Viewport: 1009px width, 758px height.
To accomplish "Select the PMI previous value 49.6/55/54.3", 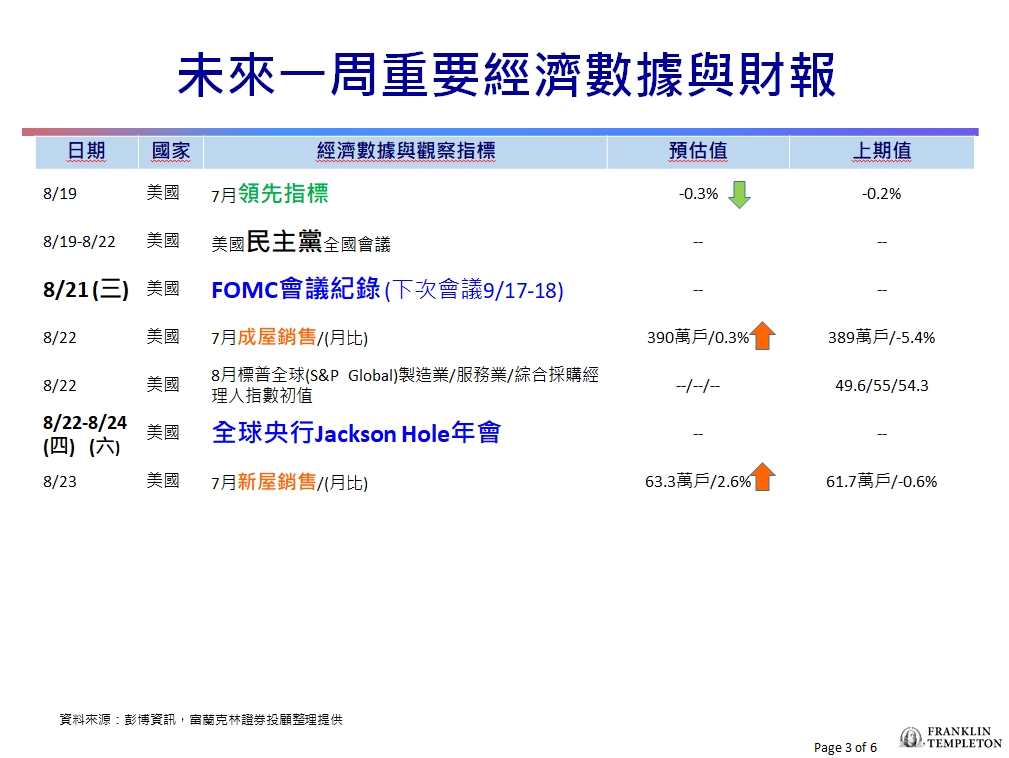I will [882, 385].
